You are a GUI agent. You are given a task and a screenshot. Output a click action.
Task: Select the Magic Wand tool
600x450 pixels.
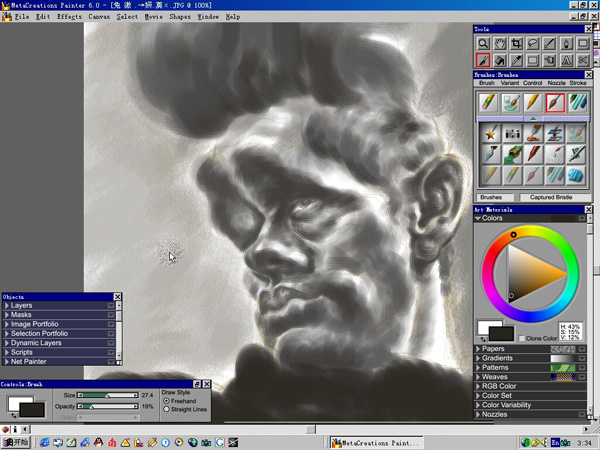550,44
